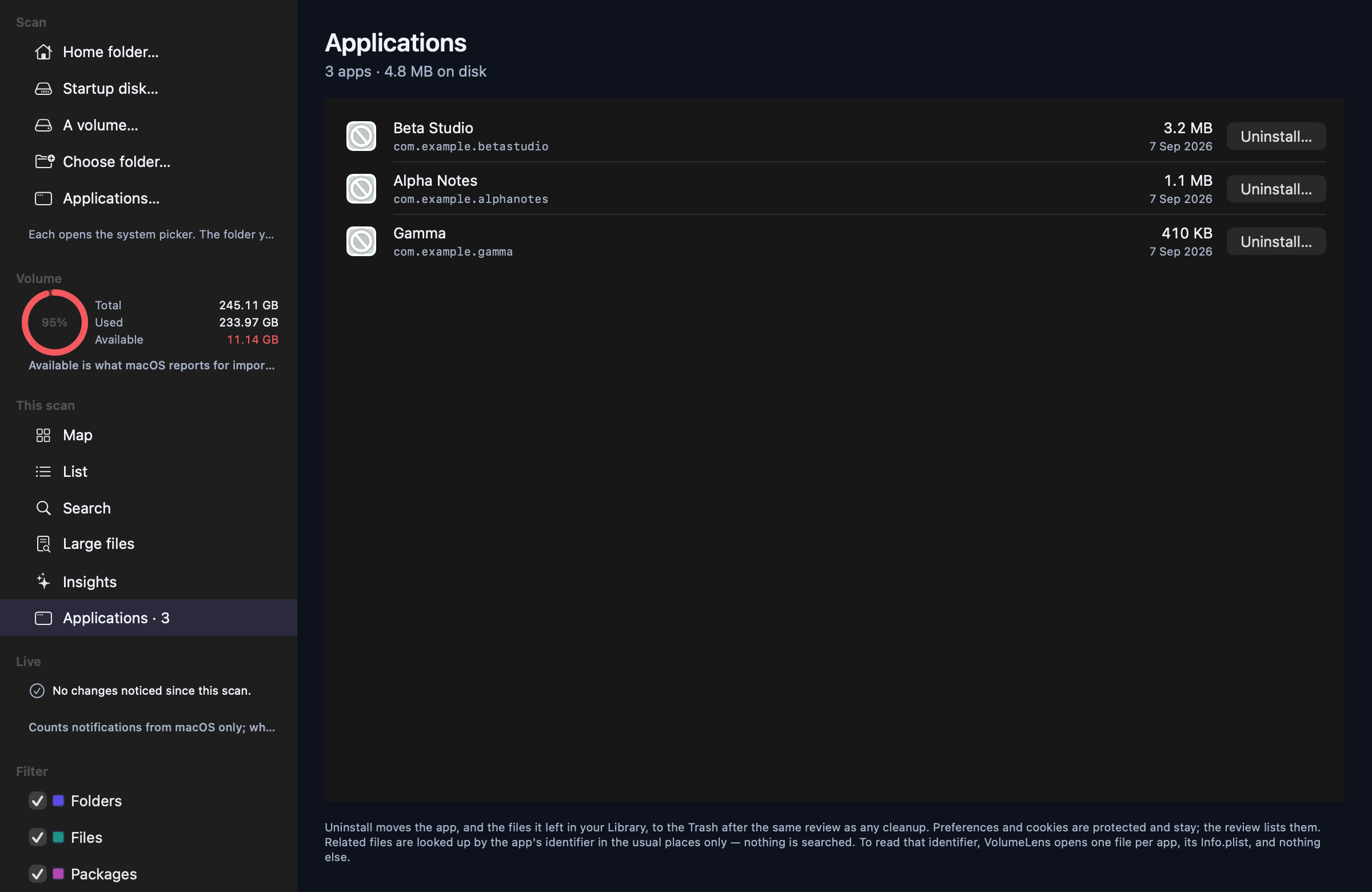Screen dimensions: 1372x892
Task: Open the Map view
Action: [149, 435]
